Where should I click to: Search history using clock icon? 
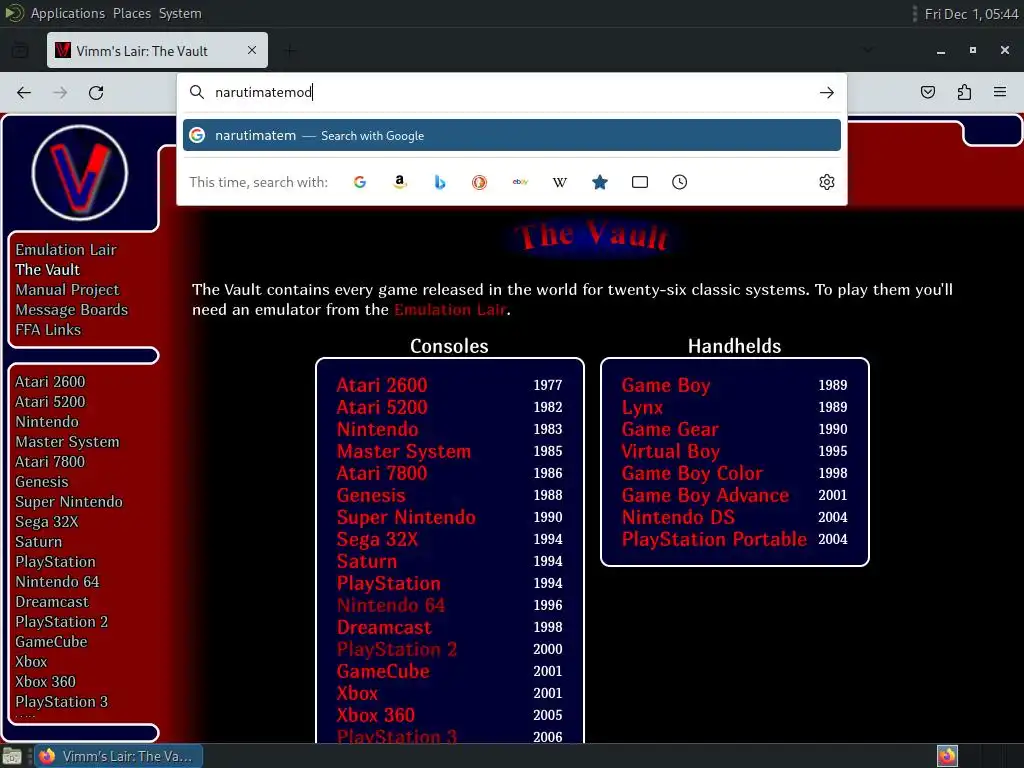(679, 182)
